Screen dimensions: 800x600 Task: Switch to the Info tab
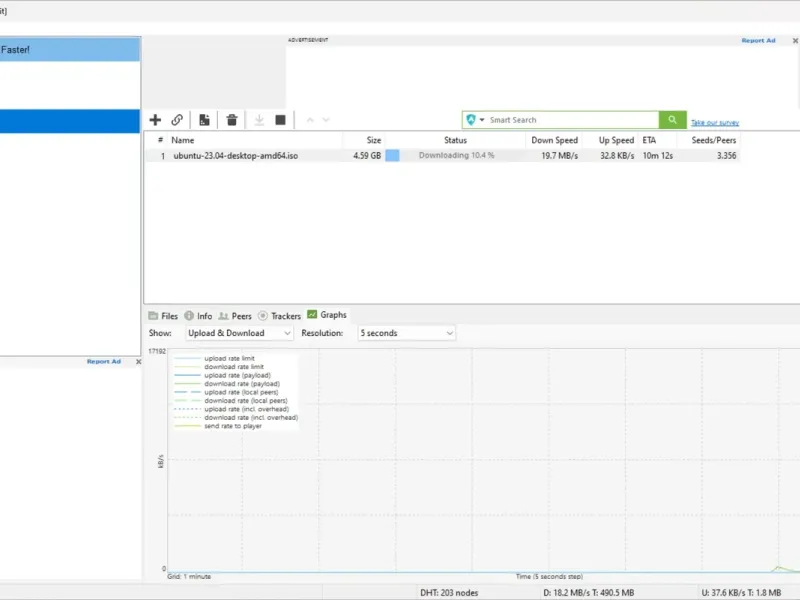[198, 316]
